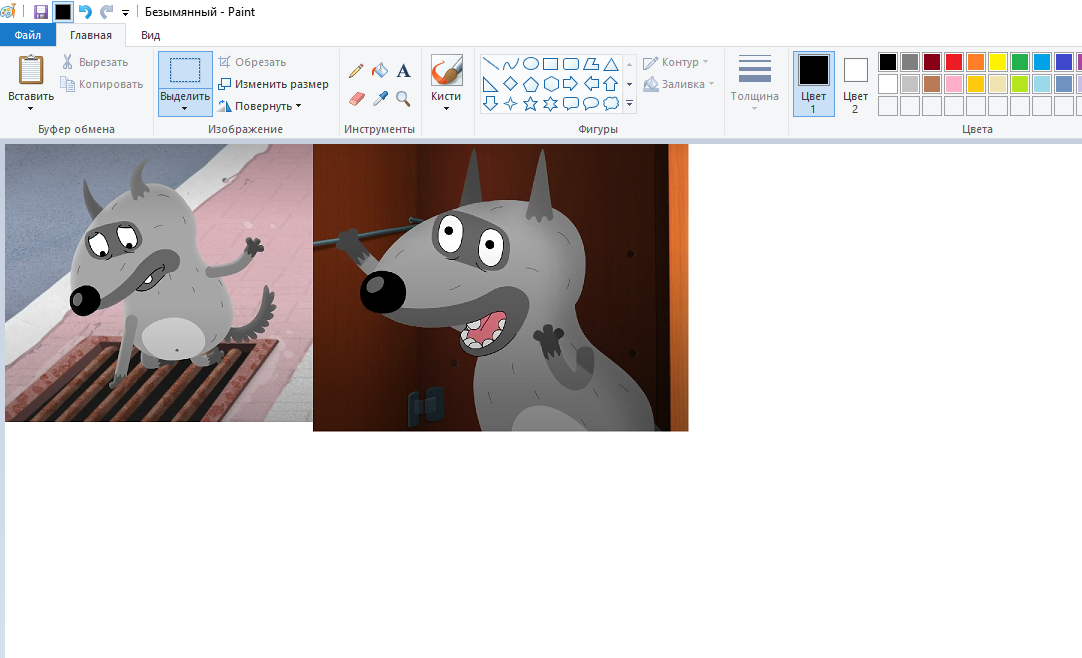The image size is (1082, 658).
Task: Open the quick access toolbar customization arrow
Action: 125,12
